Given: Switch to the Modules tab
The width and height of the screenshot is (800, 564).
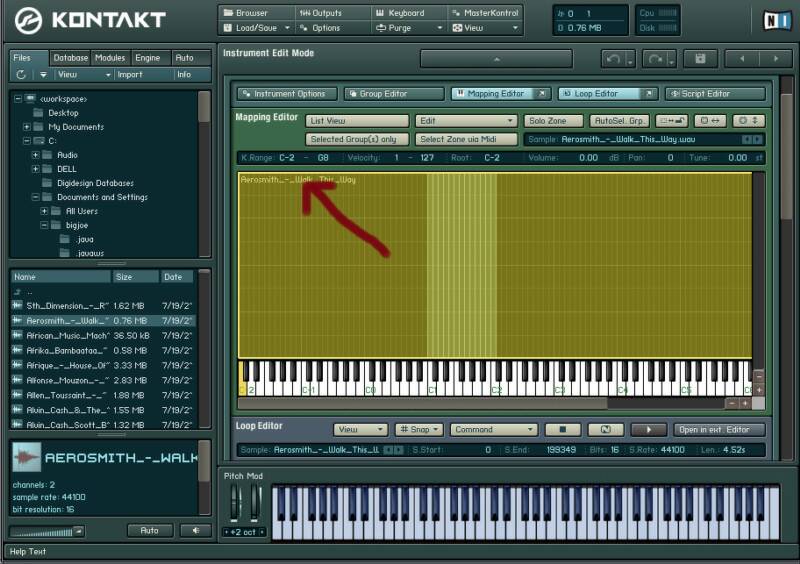Looking at the screenshot, I should (x=110, y=58).
